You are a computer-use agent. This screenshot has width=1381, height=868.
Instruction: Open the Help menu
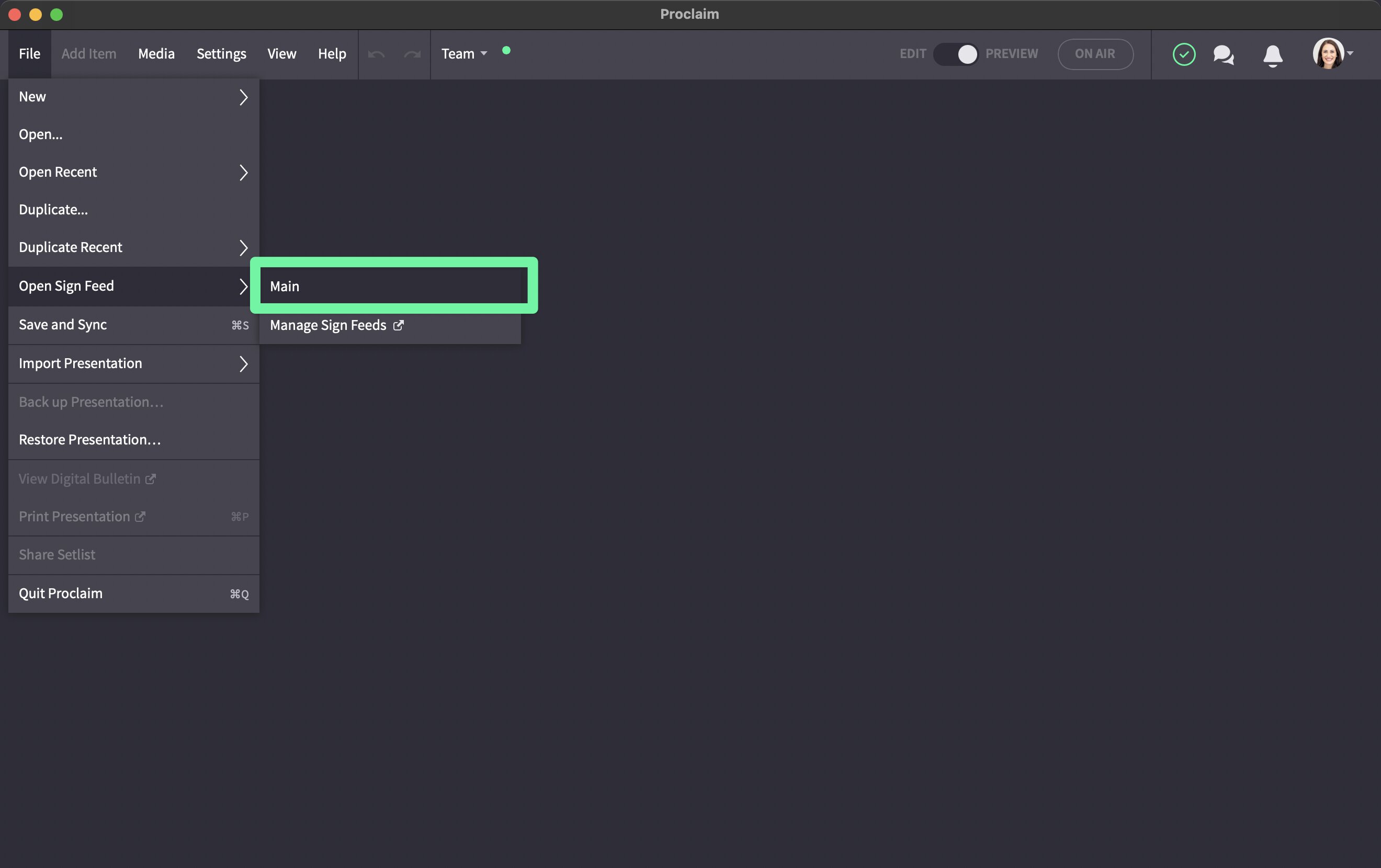point(332,54)
